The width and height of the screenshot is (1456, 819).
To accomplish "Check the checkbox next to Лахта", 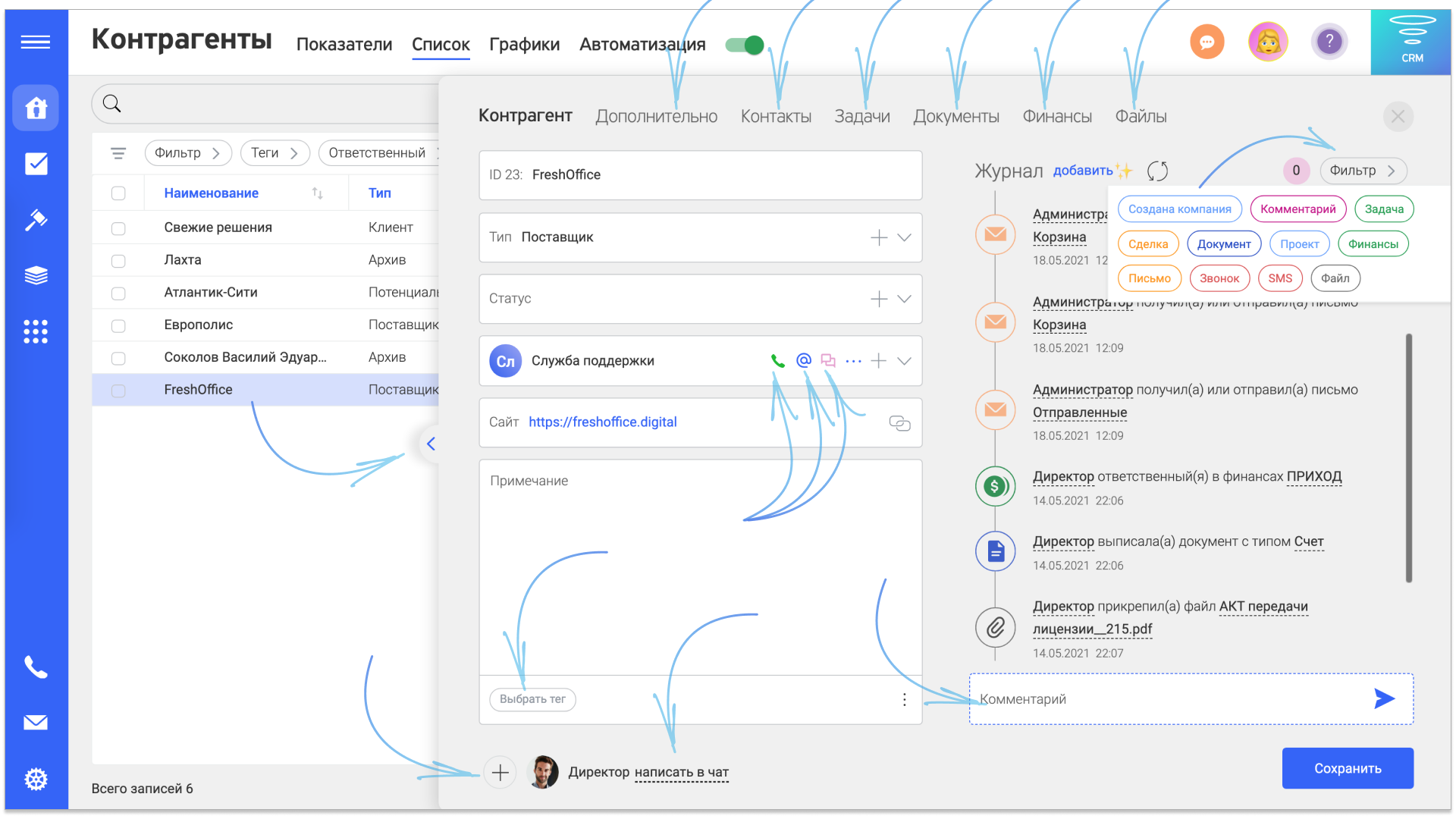I will tap(118, 260).
